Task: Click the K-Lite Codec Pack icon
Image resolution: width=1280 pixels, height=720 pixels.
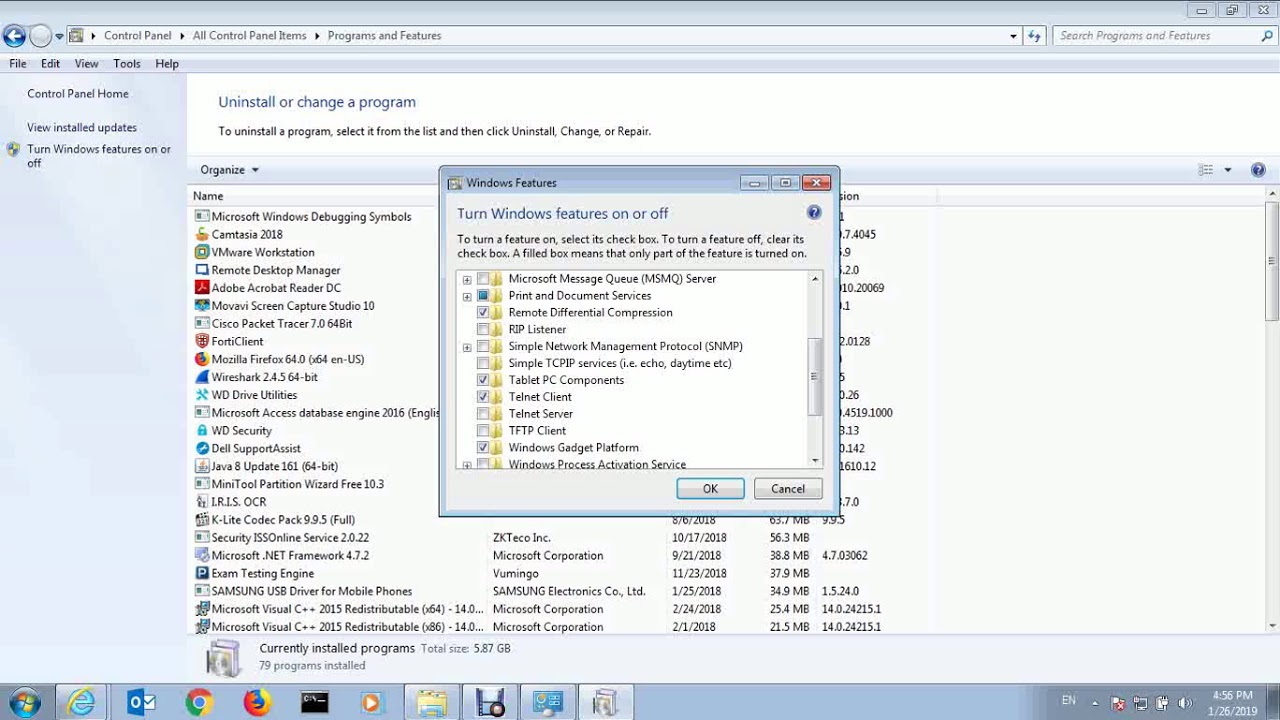Action: point(202,520)
